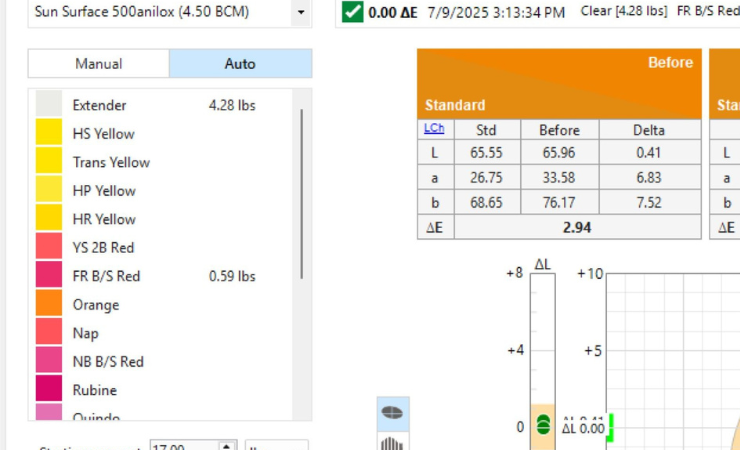Viewport: 740px width, 450px height.
Task: Click the starting amount stepper arrows
Action: pos(227,446)
